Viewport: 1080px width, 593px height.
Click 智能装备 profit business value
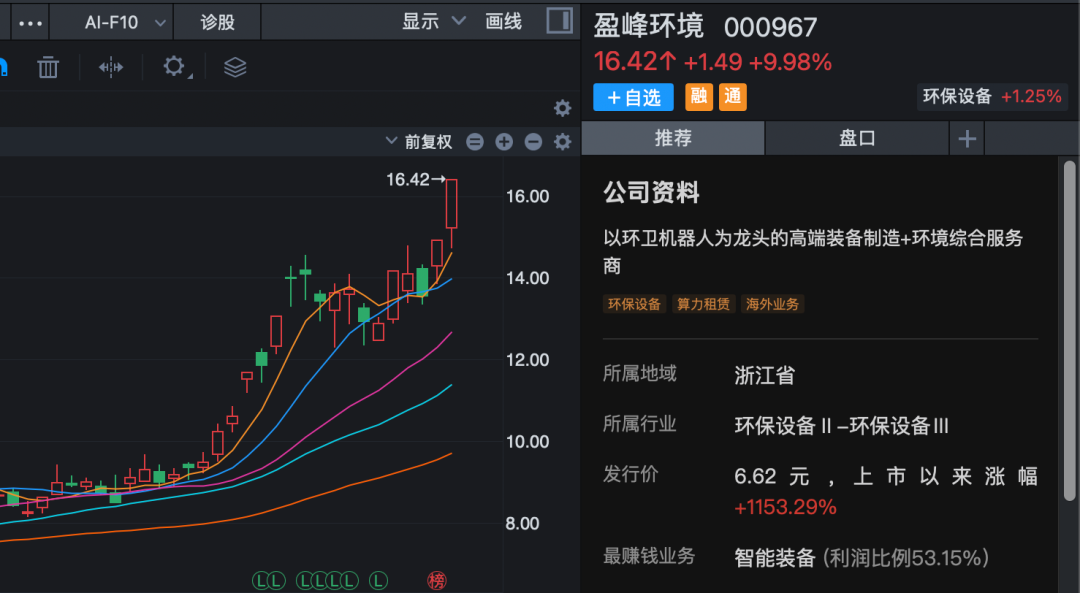coord(775,558)
